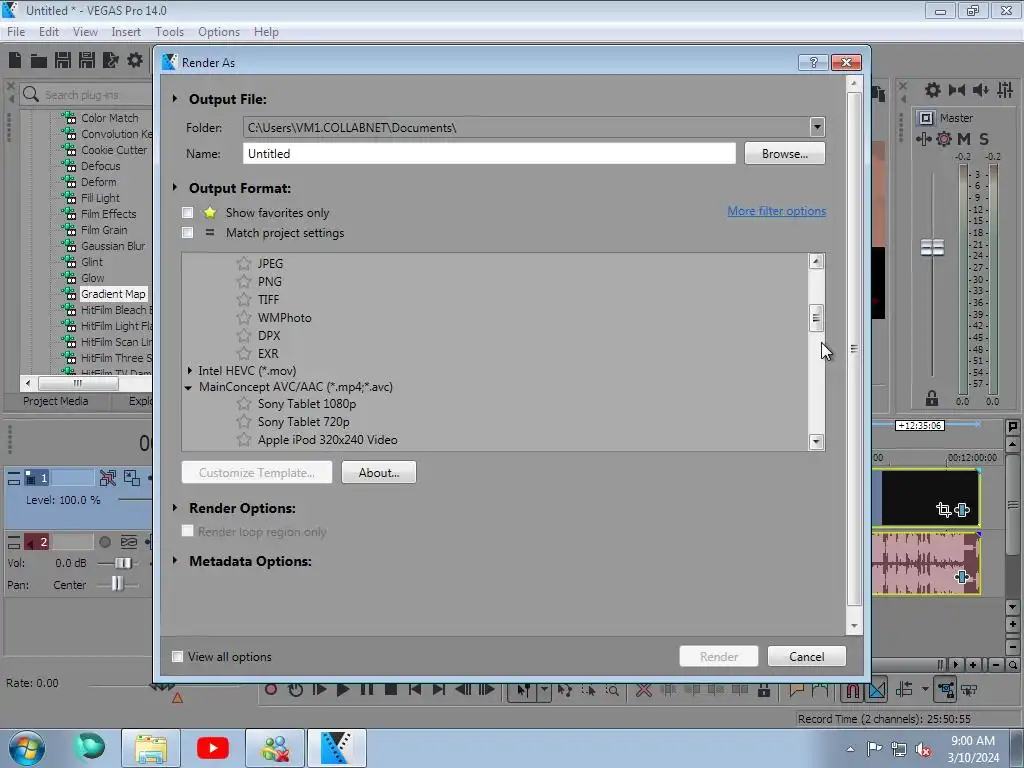Click the red X delete icon in edit toolbar
1024x768 pixels.
(x=644, y=690)
